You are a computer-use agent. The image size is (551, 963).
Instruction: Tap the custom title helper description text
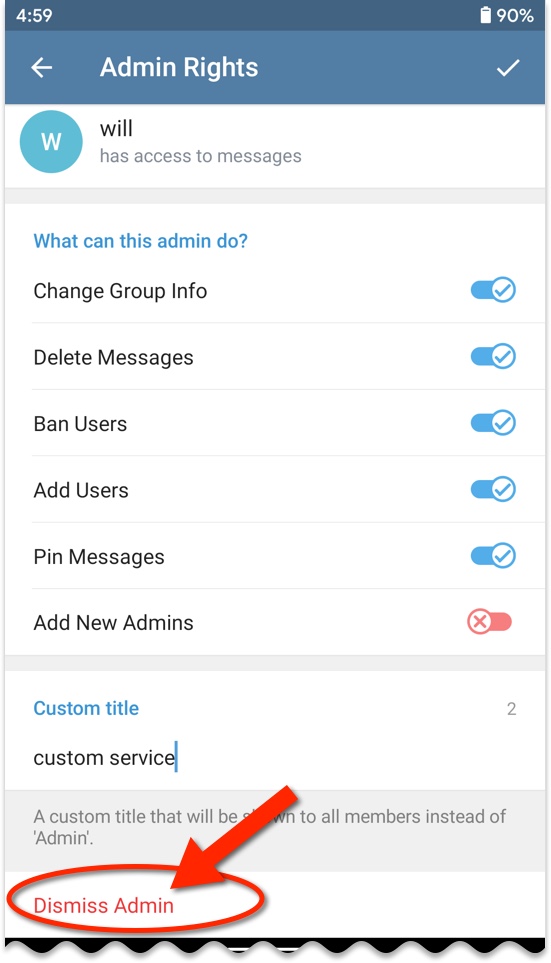269,827
